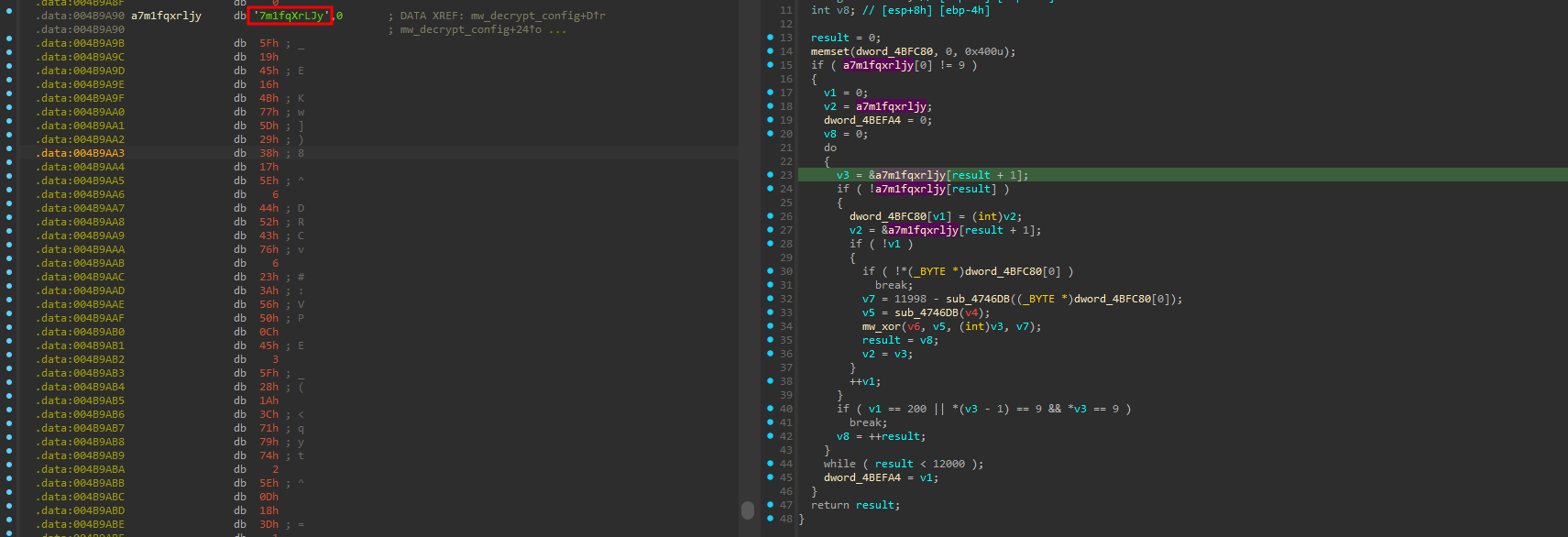Click the breakpoint dot on line 23
This screenshot has width=1568, height=537.
pyautogui.click(x=770, y=175)
